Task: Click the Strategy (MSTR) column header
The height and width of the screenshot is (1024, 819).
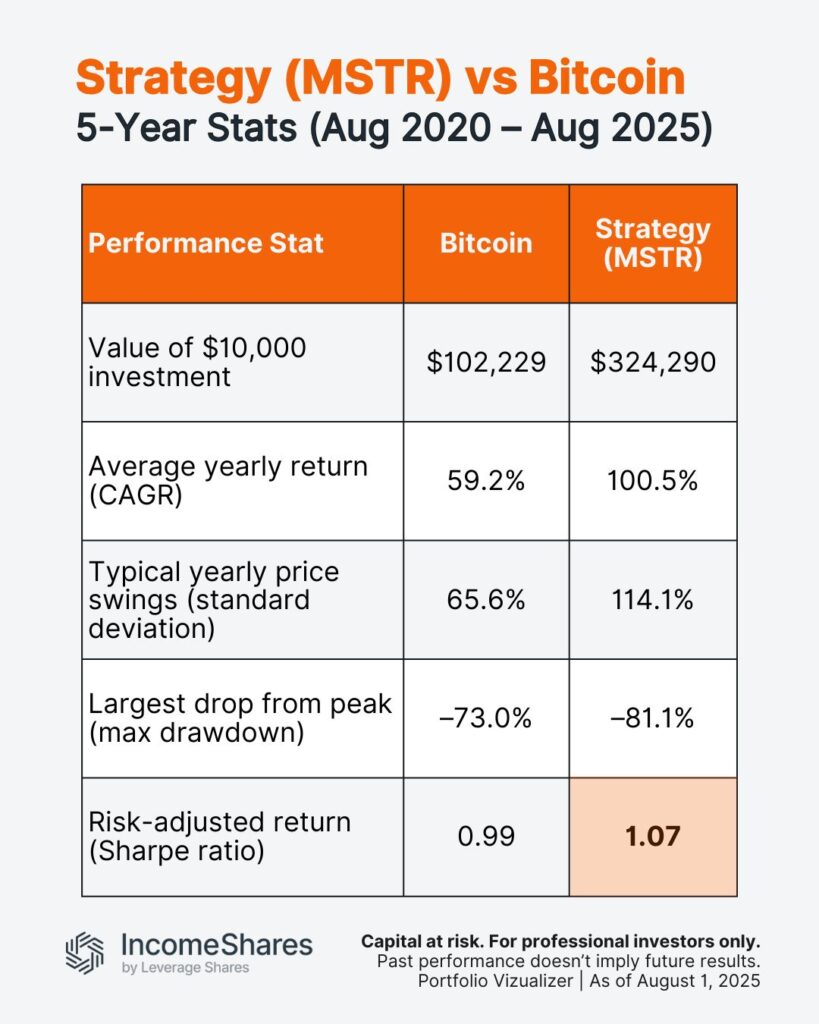Action: [x=653, y=244]
